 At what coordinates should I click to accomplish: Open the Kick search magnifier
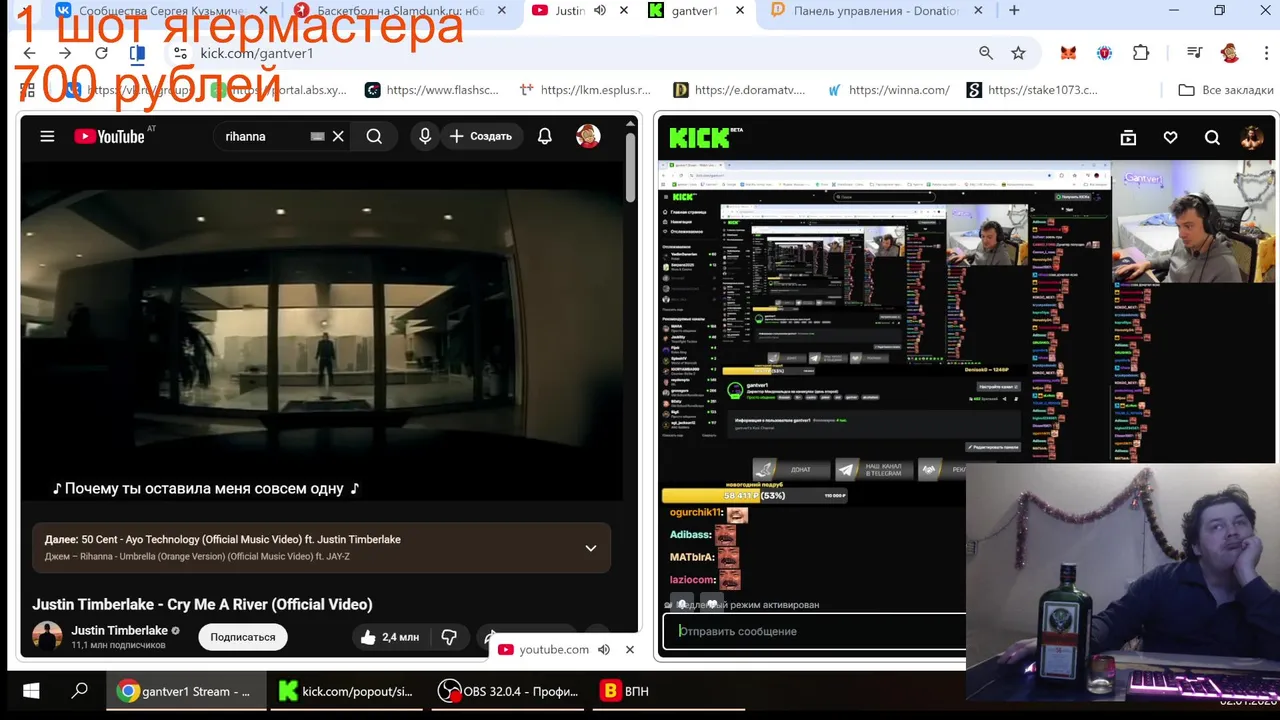point(1212,138)
